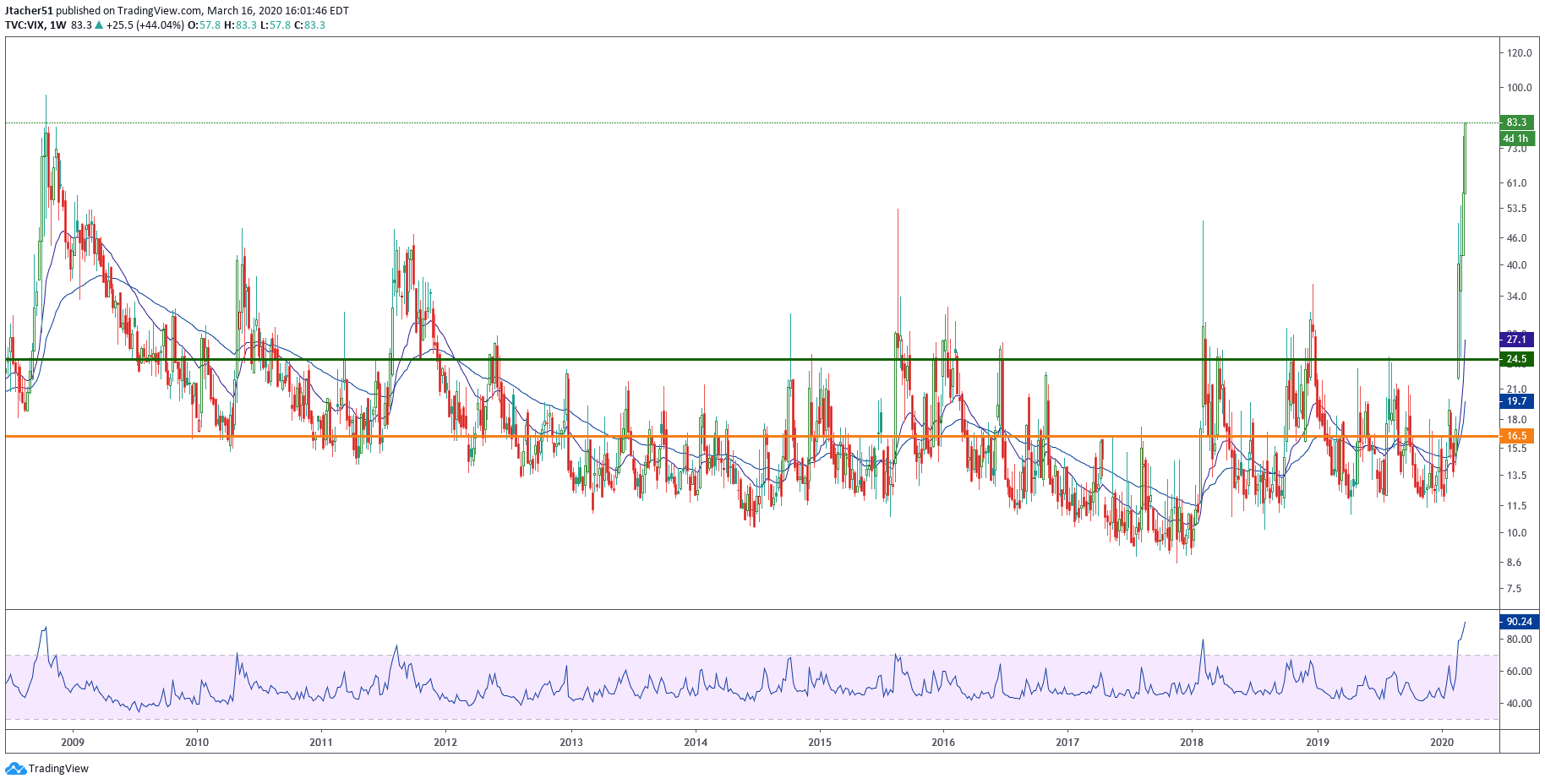The height and width of the screenshot is (784, 1545).
Task: Open the Jtacher51 author name
Action: (x=30, y=11)
